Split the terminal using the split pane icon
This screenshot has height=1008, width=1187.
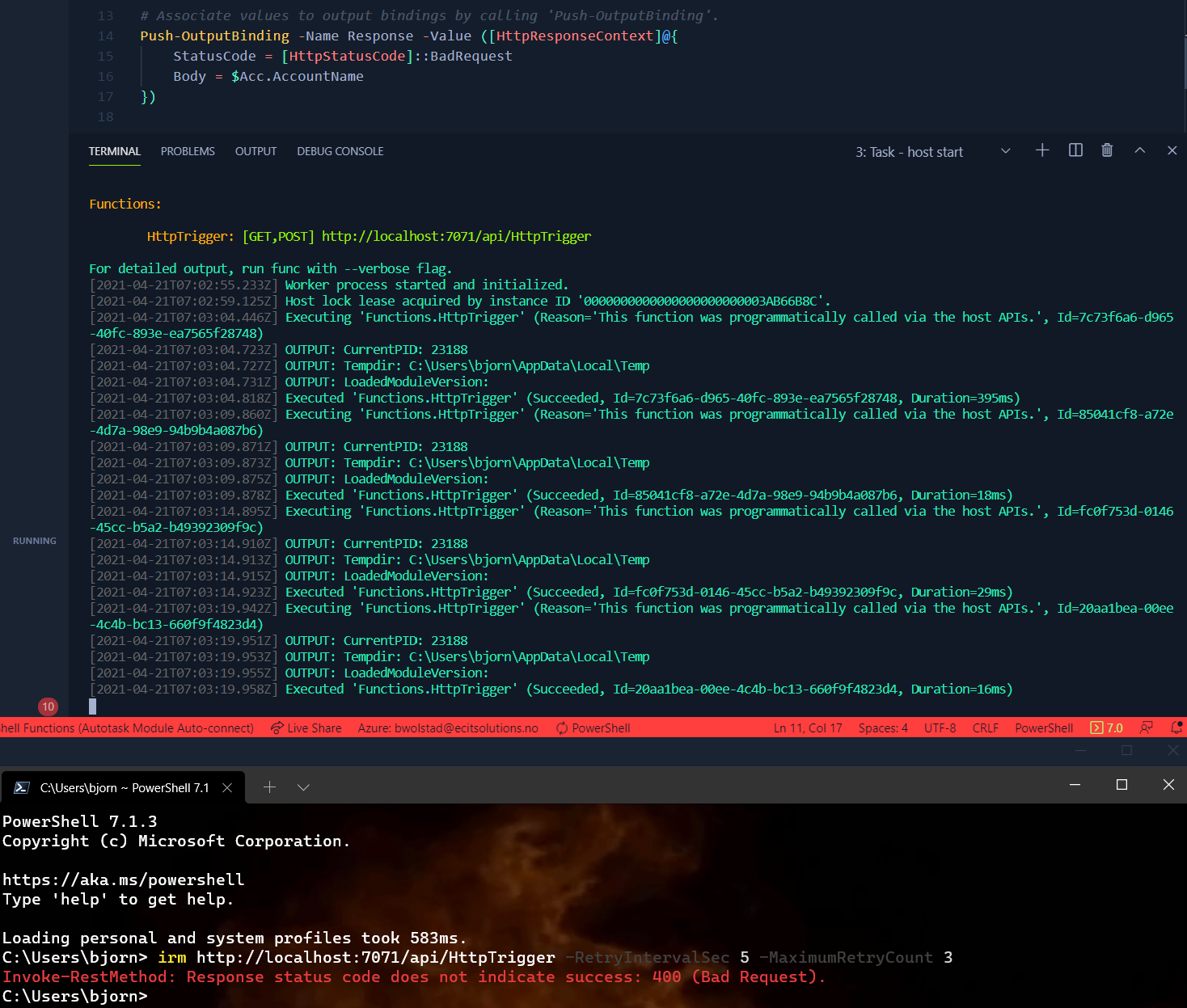[1075, 150]
